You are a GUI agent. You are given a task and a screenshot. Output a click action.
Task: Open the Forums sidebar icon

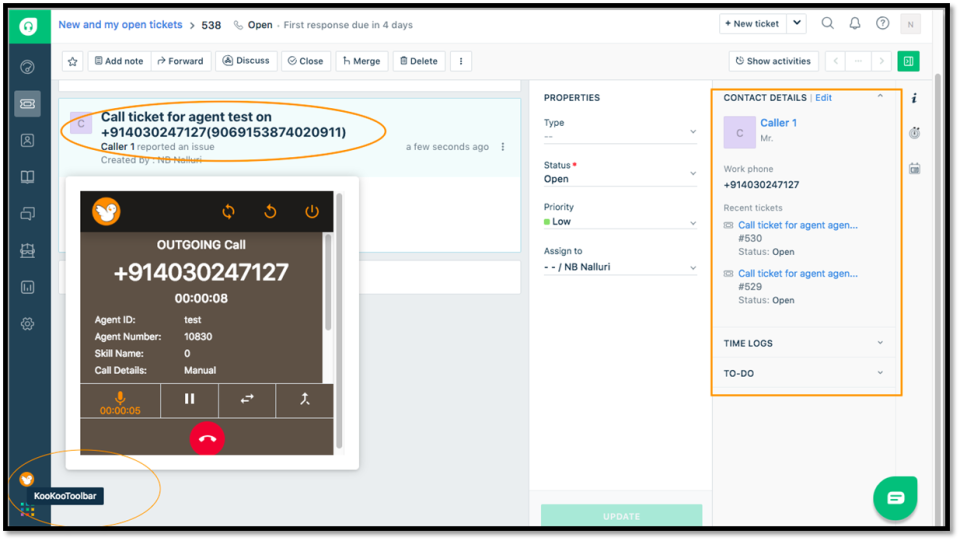pyautogui.click(x=28, y=214)
